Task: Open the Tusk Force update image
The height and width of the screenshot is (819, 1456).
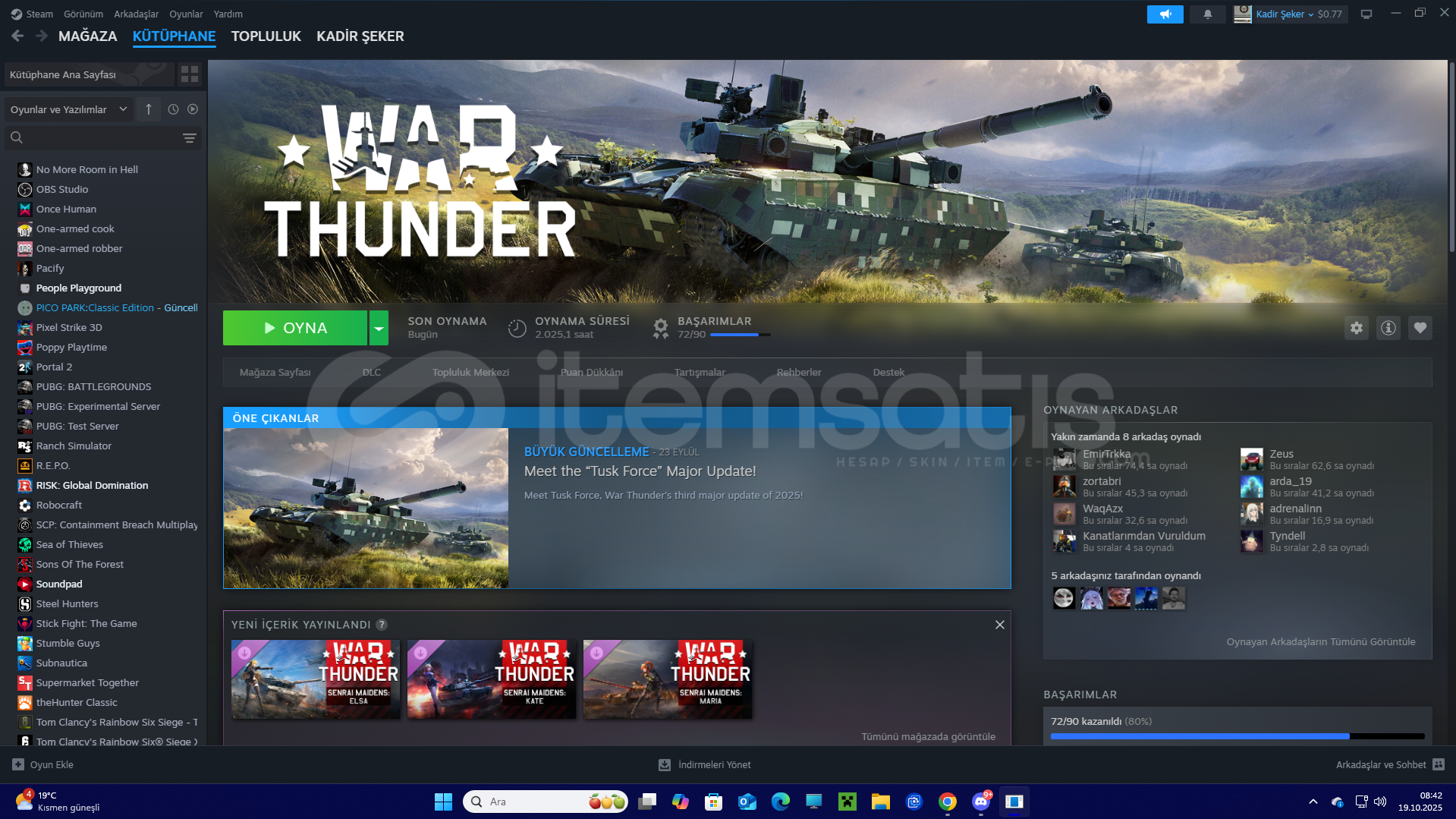Action: point(366,509)
